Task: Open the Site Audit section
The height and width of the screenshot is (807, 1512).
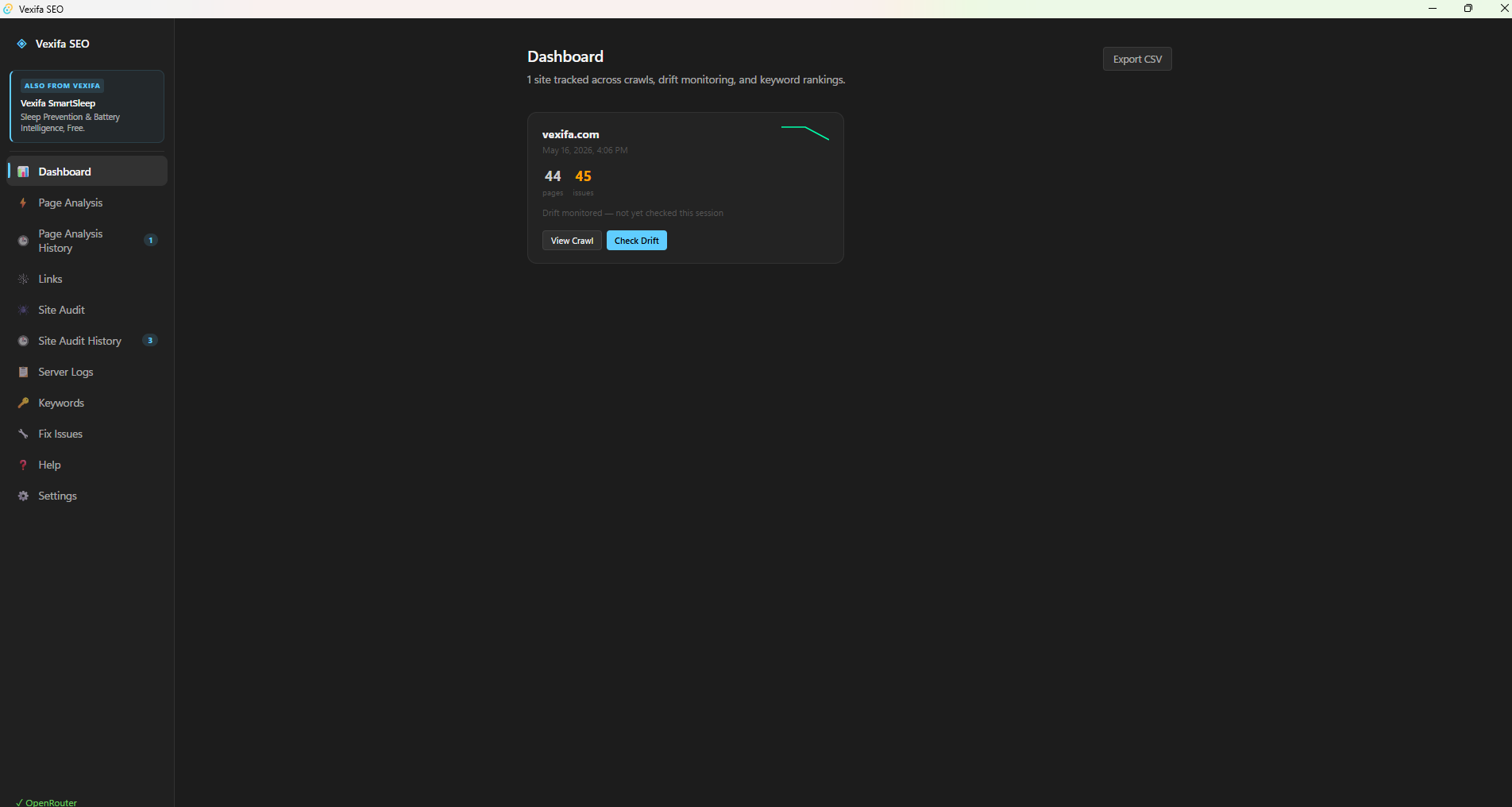Action: click(x=87, y=310)
